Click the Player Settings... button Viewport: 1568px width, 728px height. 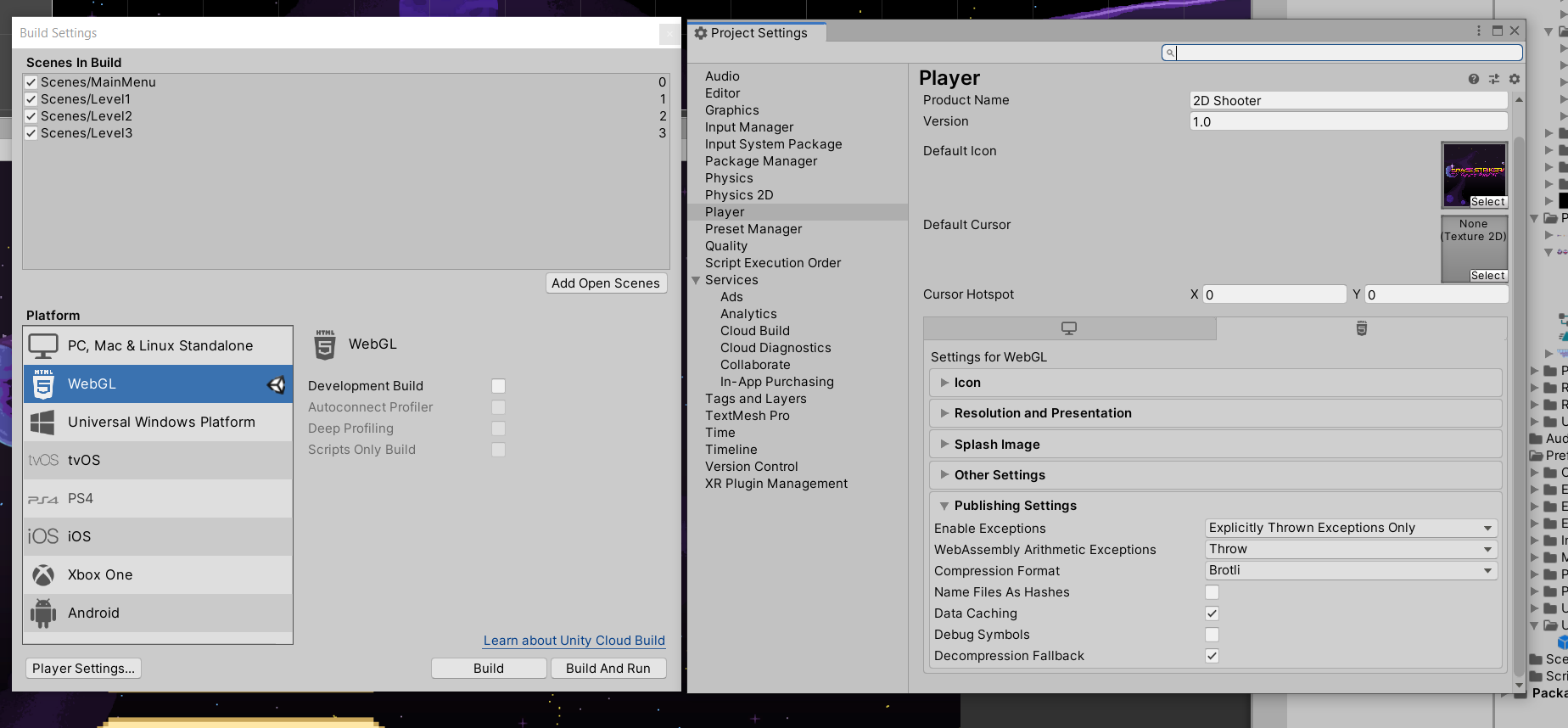coord(83,669)
